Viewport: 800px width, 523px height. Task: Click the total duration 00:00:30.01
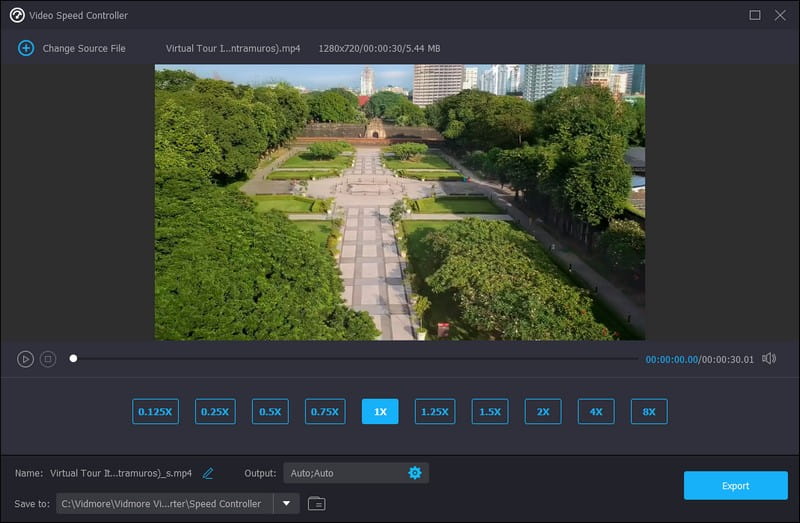click(x=728, y=359)
